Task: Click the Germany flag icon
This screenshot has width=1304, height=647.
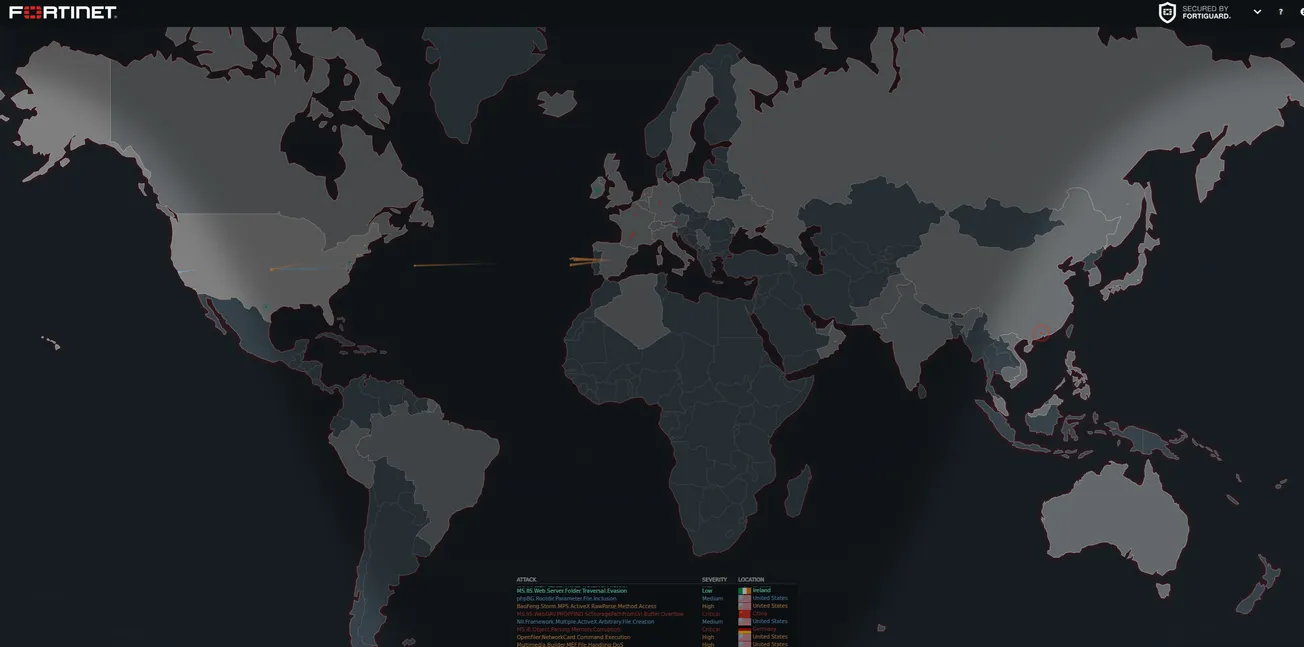Action: pyautogui.click(x=744, y=630)
